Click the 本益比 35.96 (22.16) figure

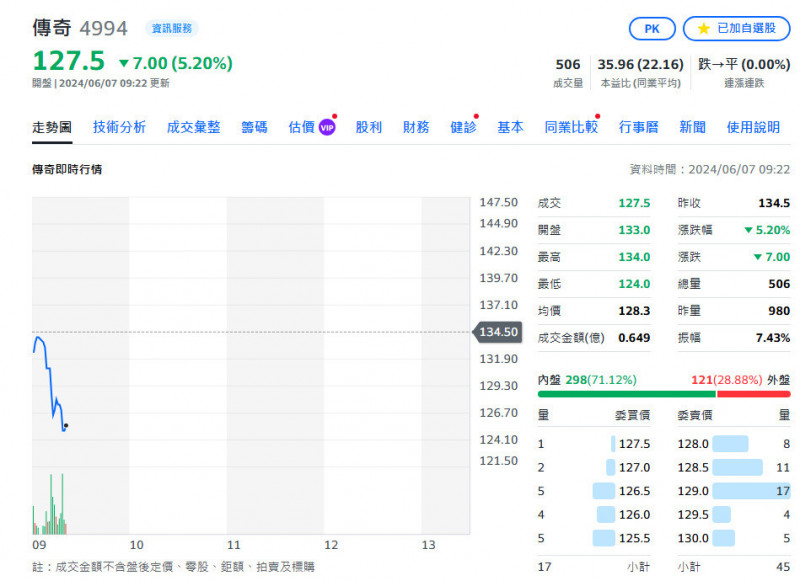point(640,65)
